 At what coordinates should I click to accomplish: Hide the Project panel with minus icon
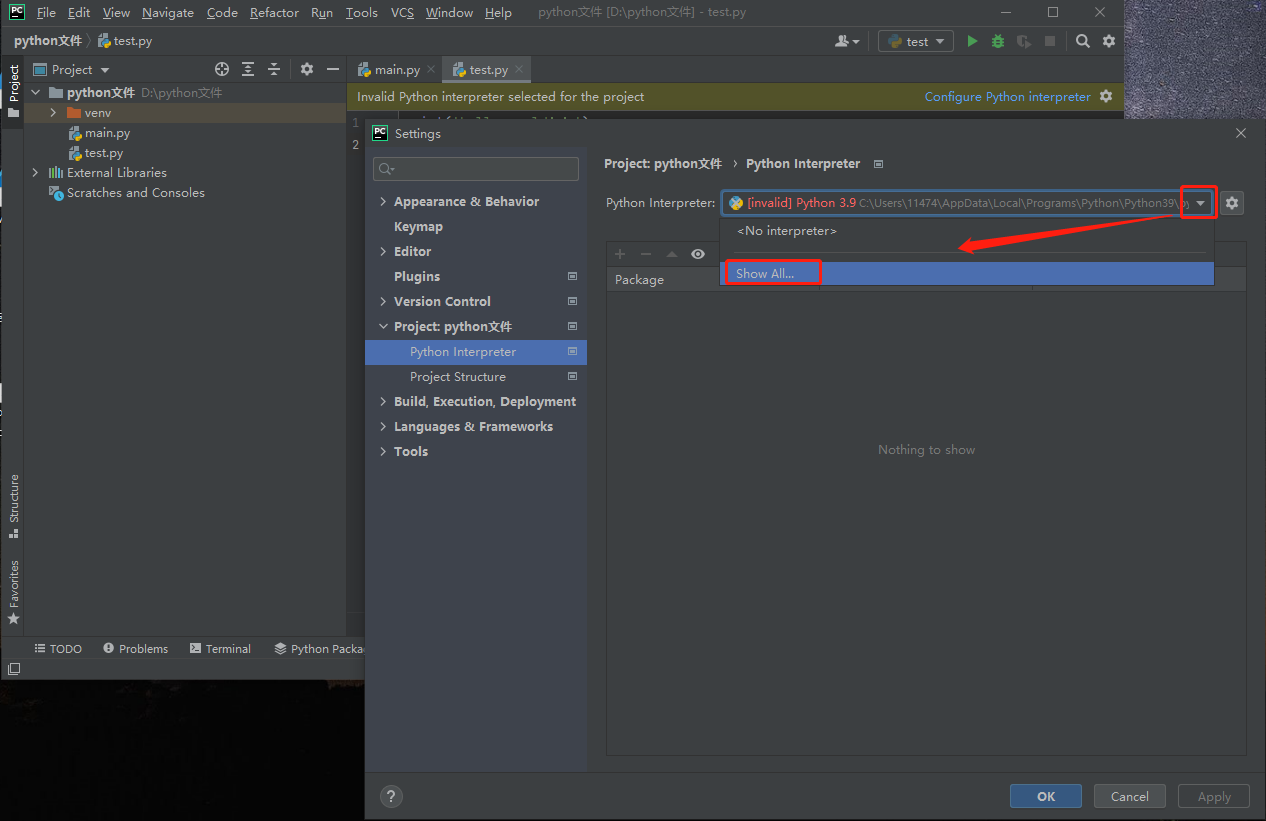coord(333,69)
